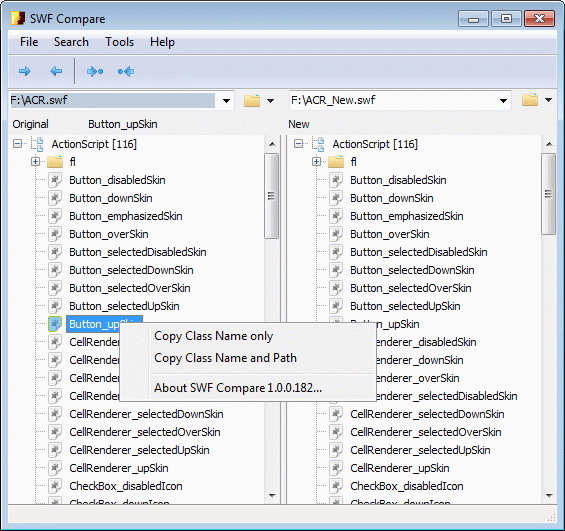
Task: Open the folder browse icon for the new file
Action: (x=530, y=100)
